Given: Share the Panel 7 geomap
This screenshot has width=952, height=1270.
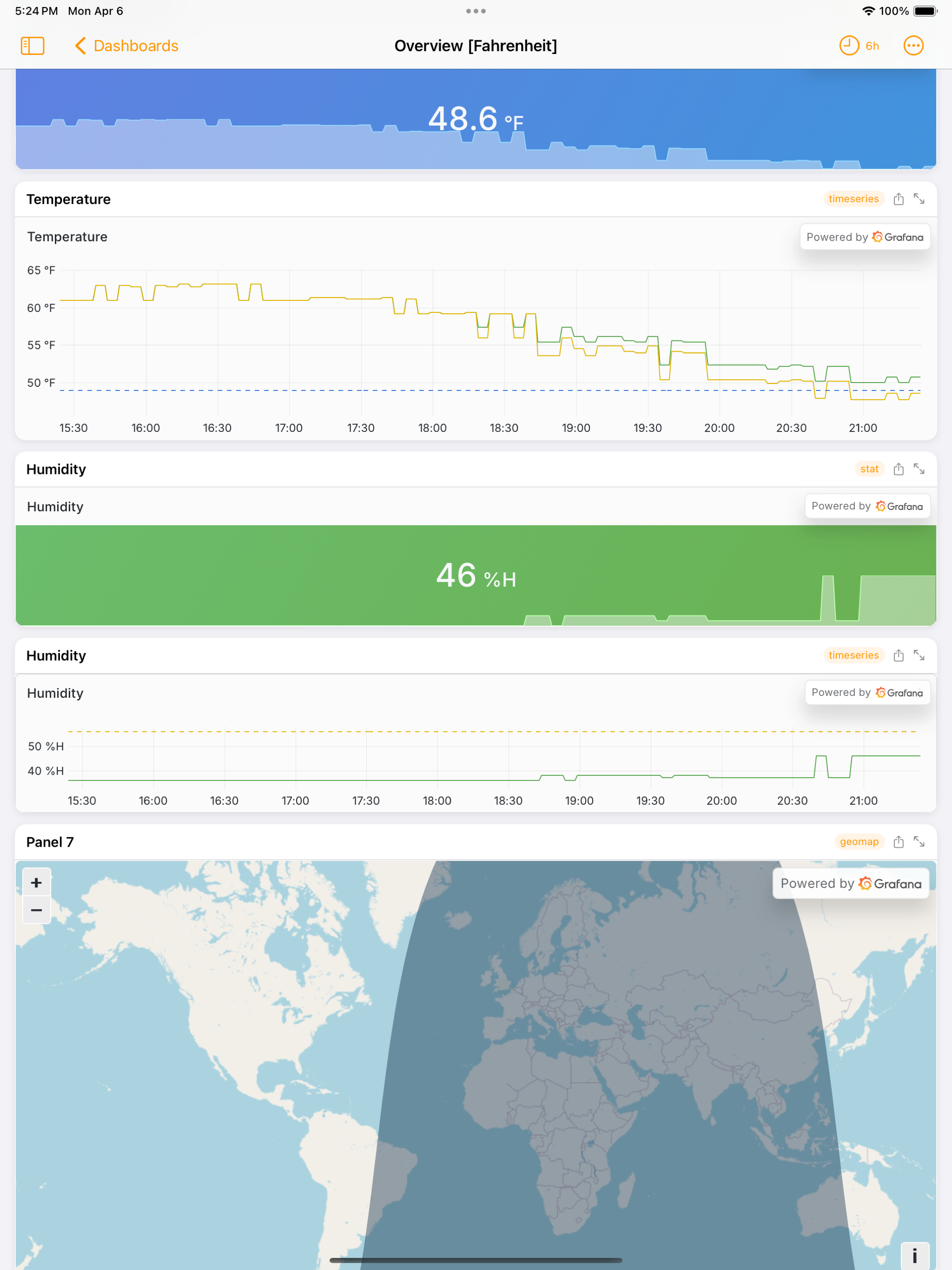Looking at the screenshot, I should pos(898,842).
